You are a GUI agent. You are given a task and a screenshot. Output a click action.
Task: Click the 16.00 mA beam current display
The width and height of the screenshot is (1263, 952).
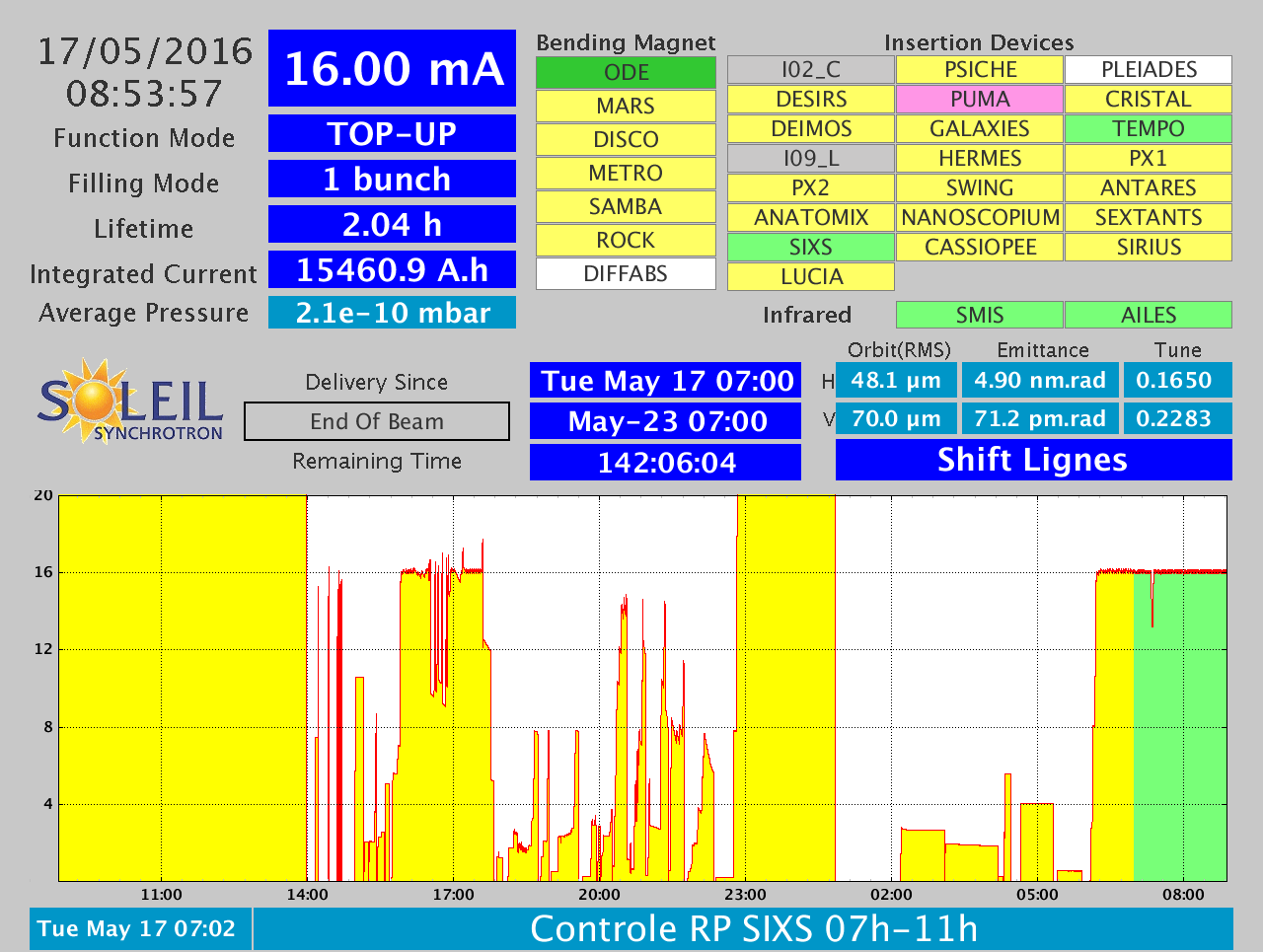(392, 68)
